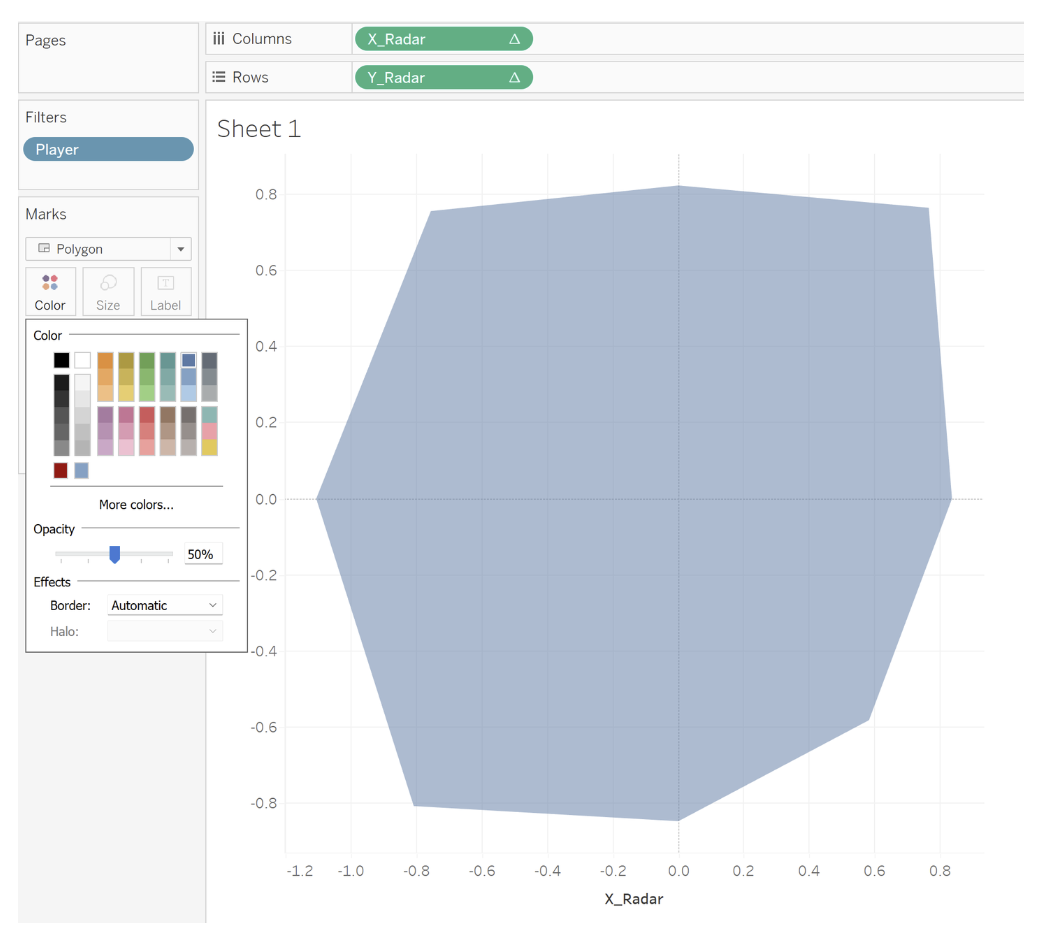Screen dimensions: 1055x934
Task: Click More colors... link
Action: click(x=136, y=505)
